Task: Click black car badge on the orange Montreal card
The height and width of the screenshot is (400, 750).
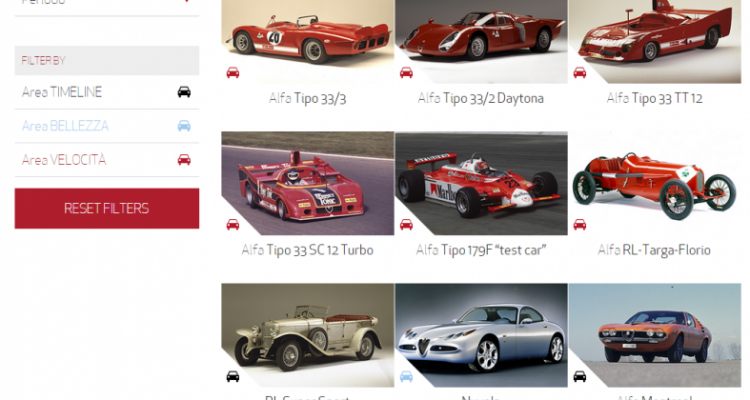Action: pos(580,376)
